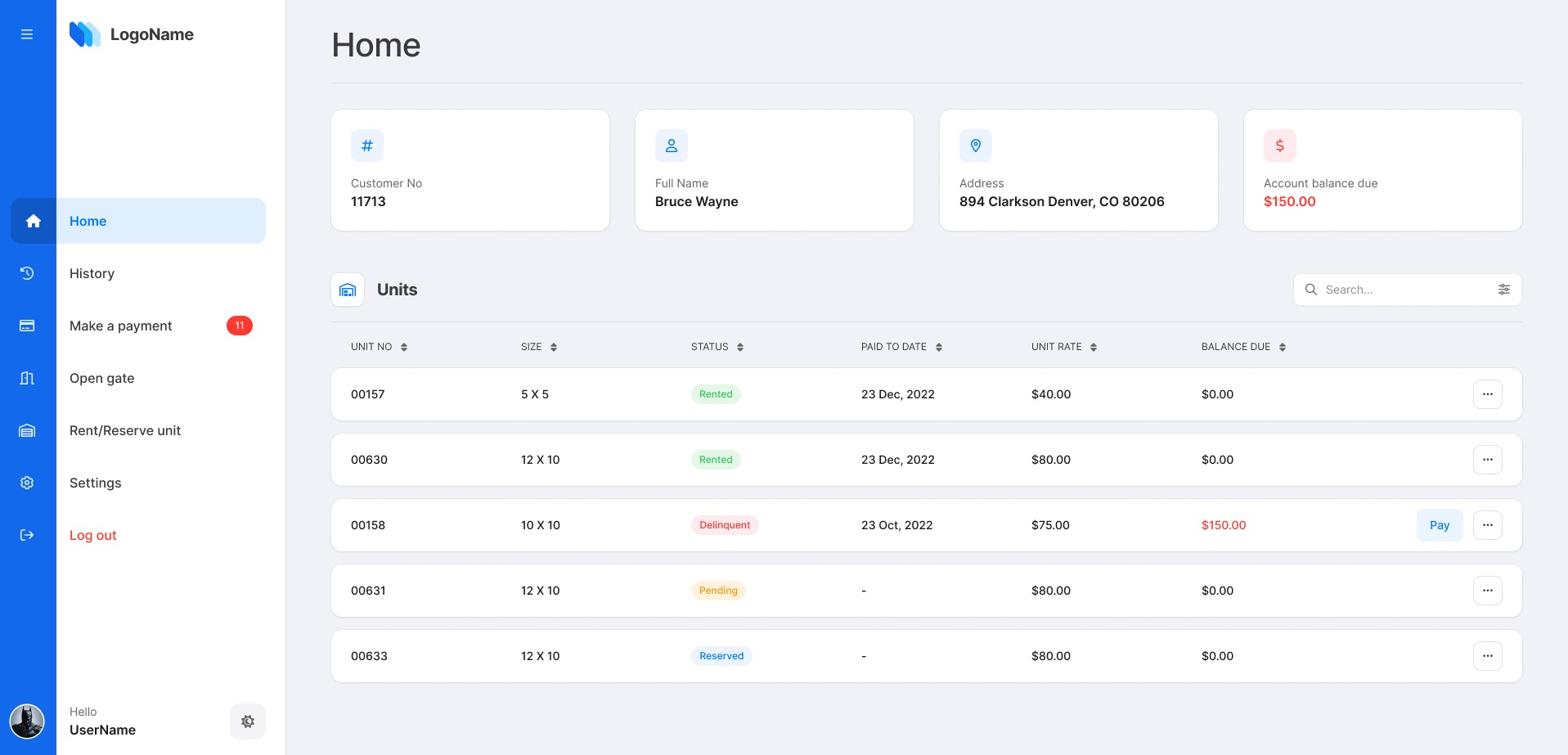The width and height of the screenshot is (1568, 755).
Task: Click Delinquent status badge
Action: point(725,525)
